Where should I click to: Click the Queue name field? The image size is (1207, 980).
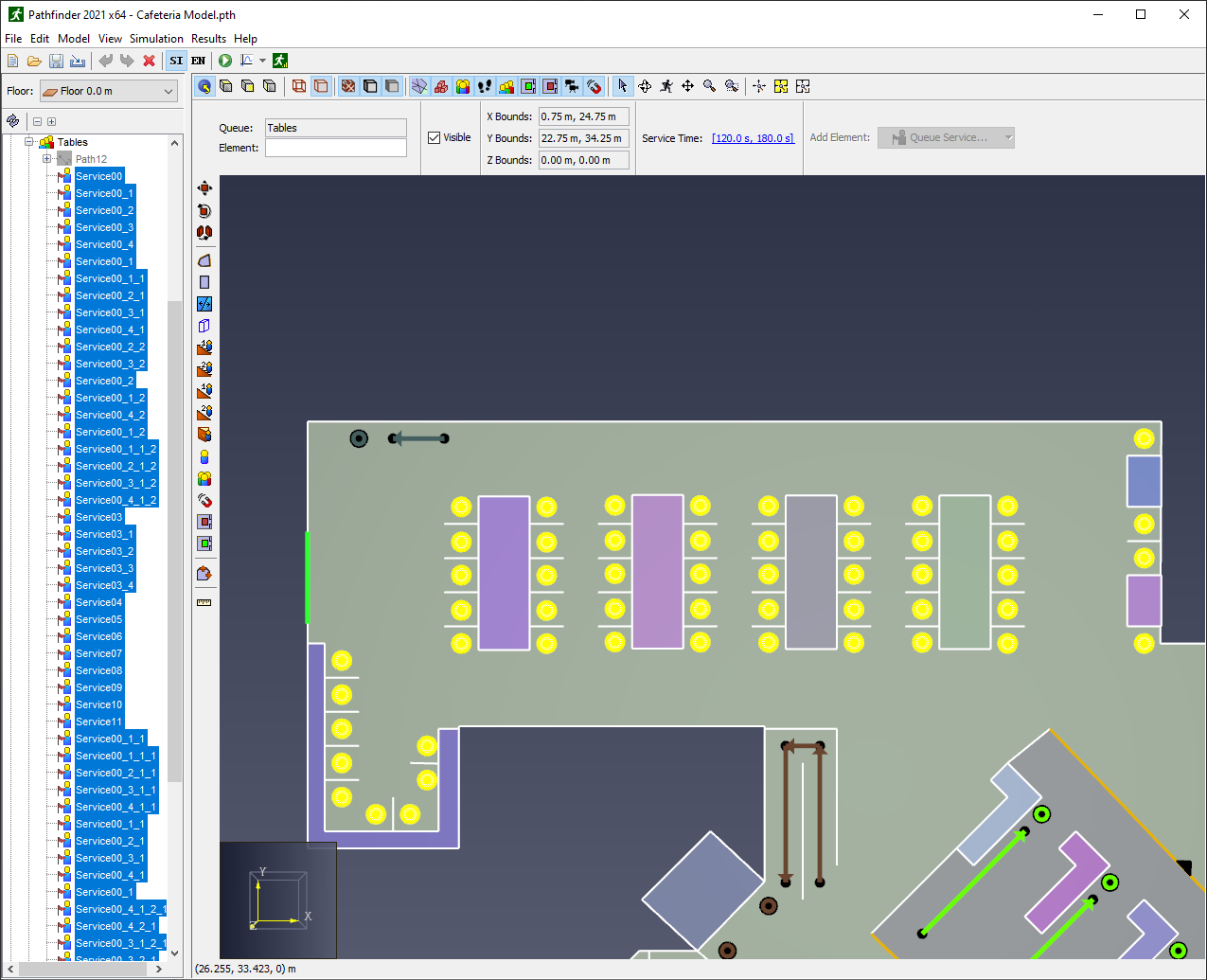coord(336,128)
